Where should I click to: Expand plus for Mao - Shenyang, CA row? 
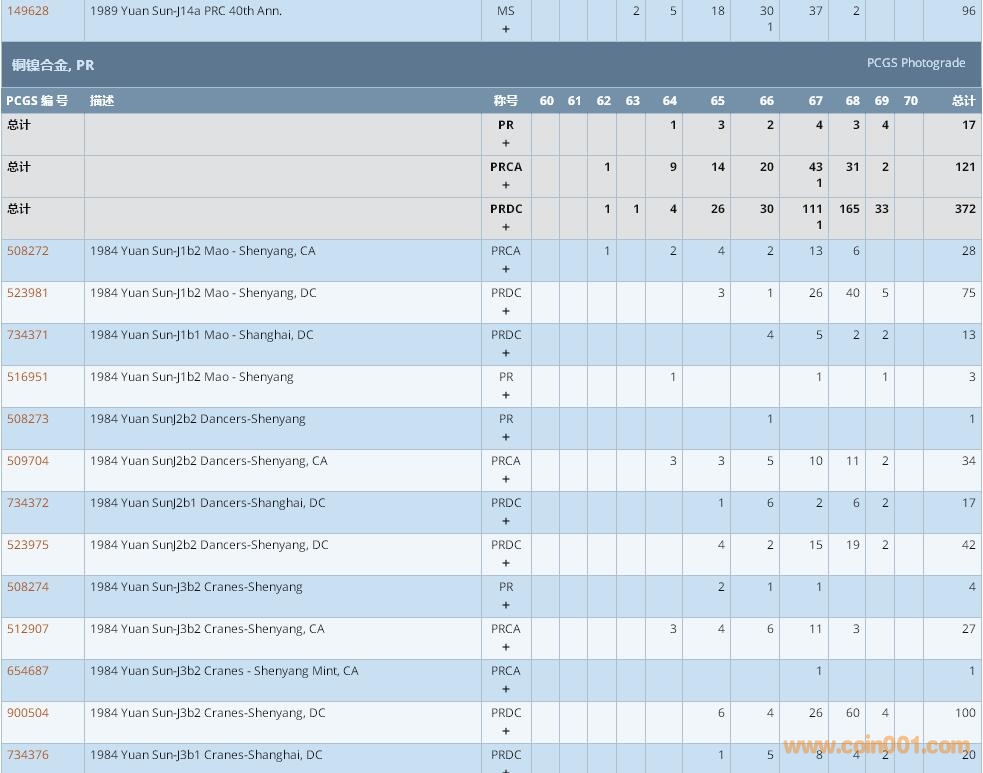(x=505, y=269)
